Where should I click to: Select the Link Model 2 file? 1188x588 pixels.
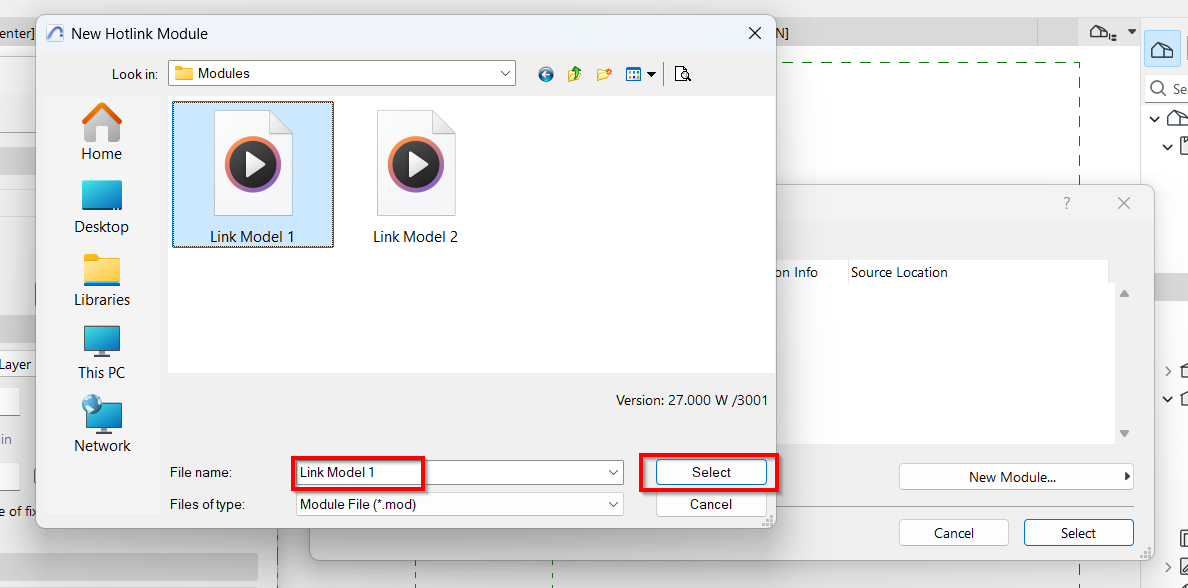click(x=415, y=175)
